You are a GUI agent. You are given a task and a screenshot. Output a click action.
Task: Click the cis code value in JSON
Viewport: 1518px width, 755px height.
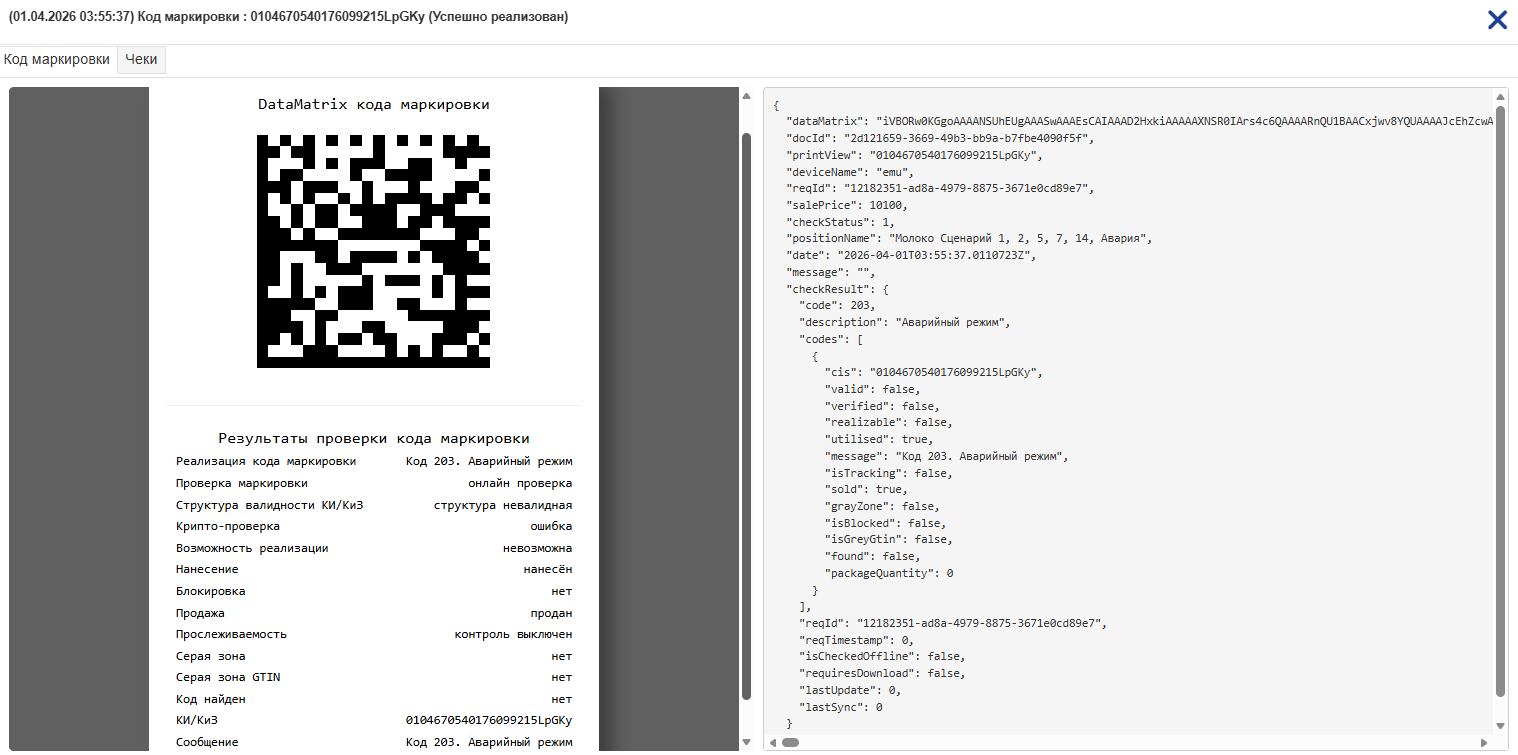pos(955,372)
